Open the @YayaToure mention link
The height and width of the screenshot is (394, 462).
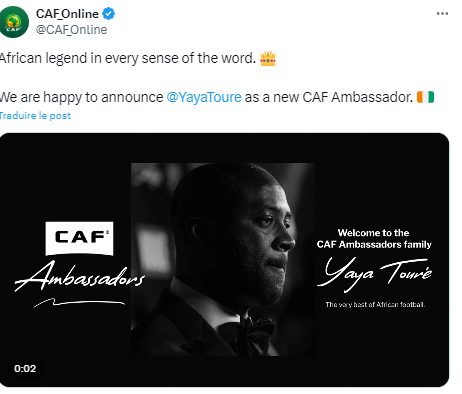click(204, 97)
